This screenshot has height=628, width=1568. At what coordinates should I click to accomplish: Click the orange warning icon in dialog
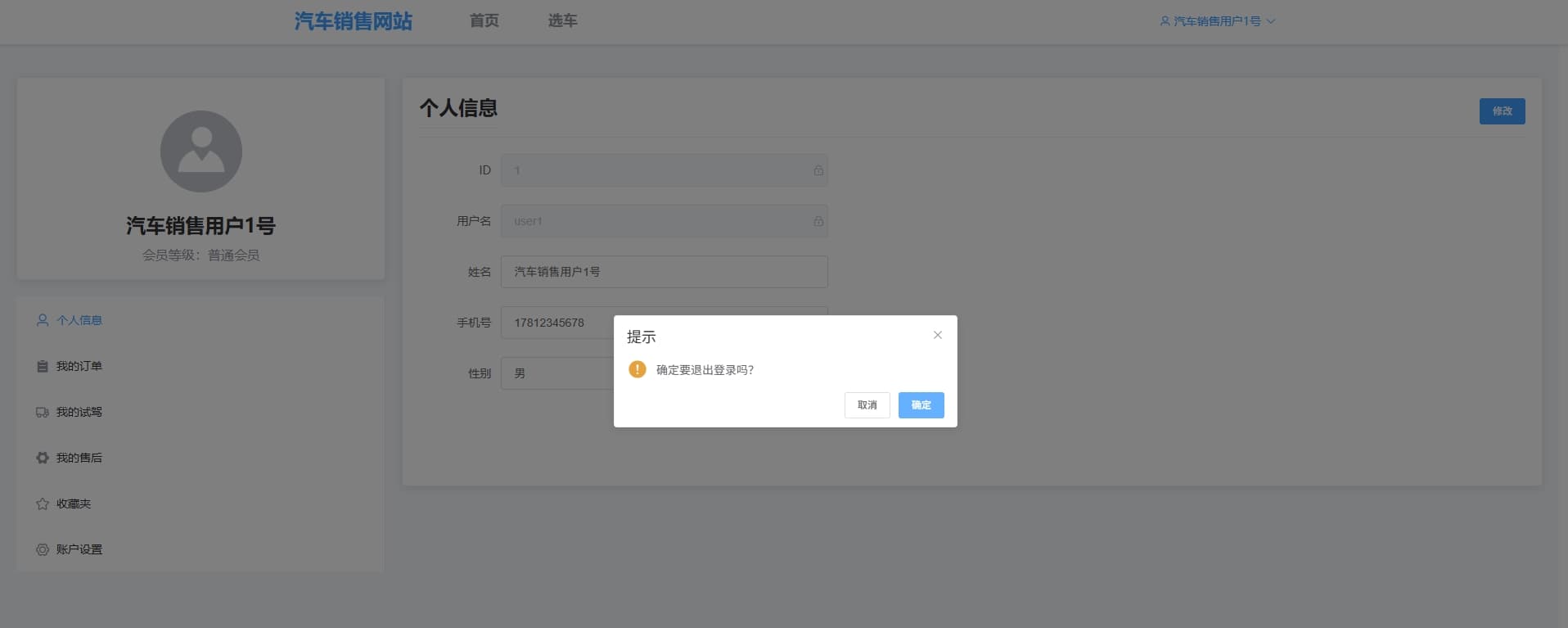(638, 369)
